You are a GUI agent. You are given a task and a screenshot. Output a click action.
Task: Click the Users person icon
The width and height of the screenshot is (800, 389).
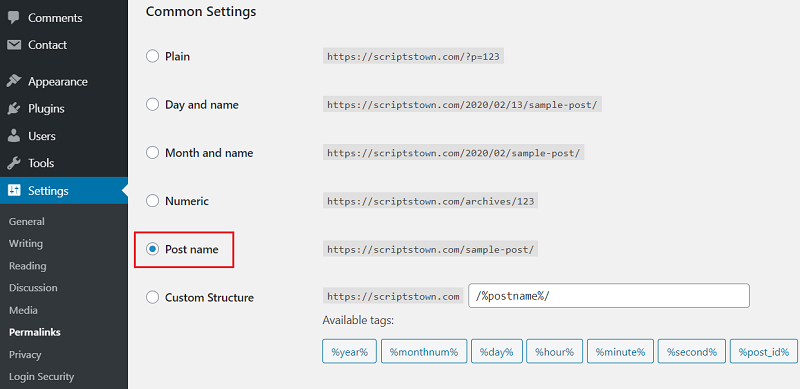(14, 136)
